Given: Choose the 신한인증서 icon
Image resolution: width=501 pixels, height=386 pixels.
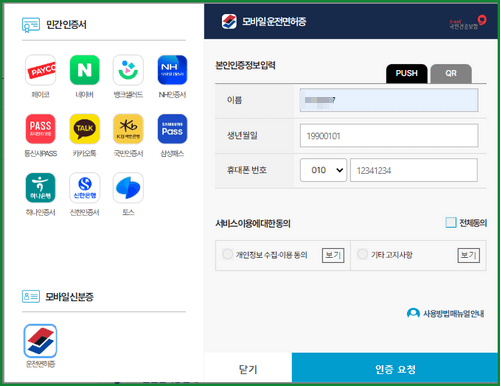Looking at the screenshot, I should [x=84, y=188].
